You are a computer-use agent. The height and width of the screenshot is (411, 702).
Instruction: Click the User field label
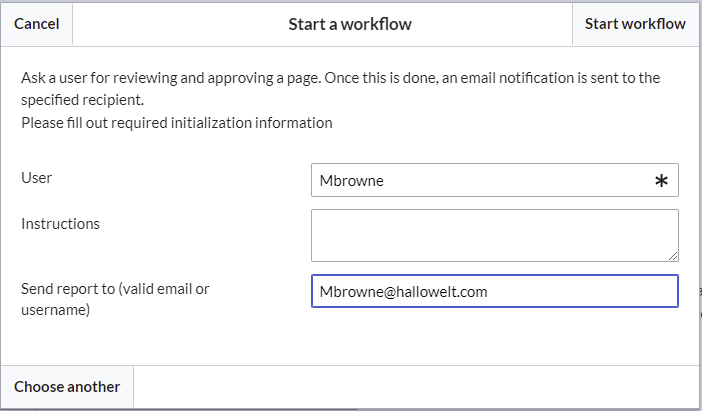tap(36, 178)
